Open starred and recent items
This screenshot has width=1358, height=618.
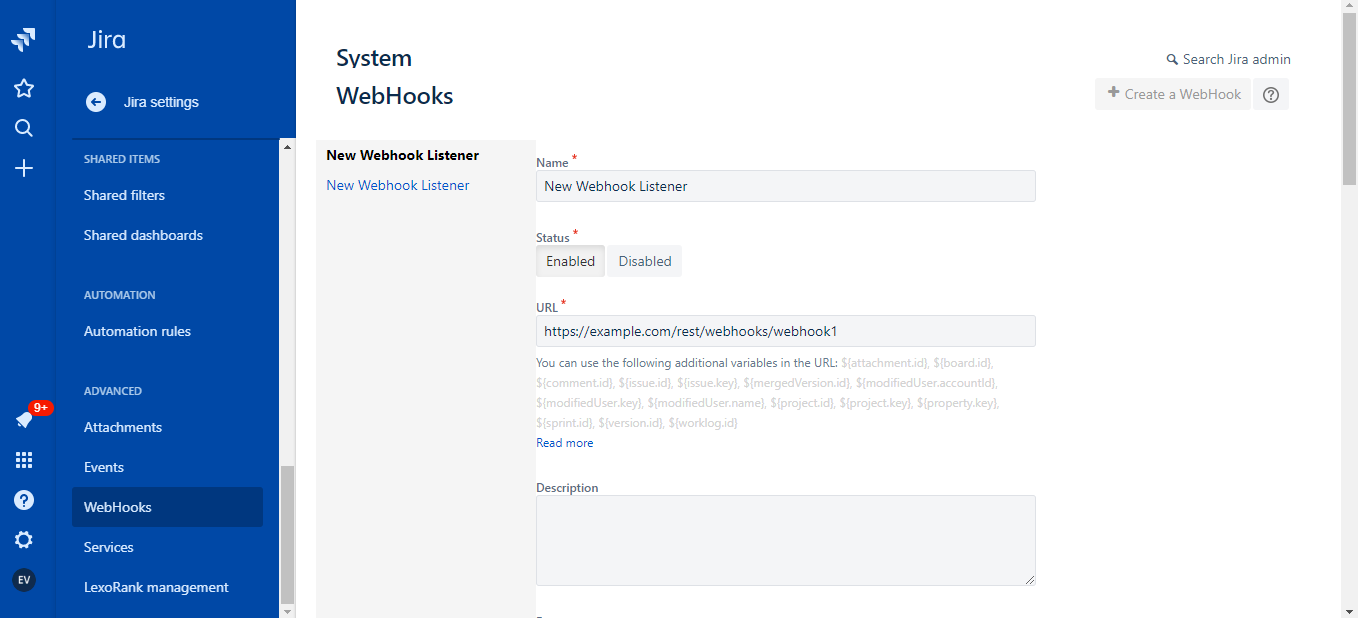24,88
